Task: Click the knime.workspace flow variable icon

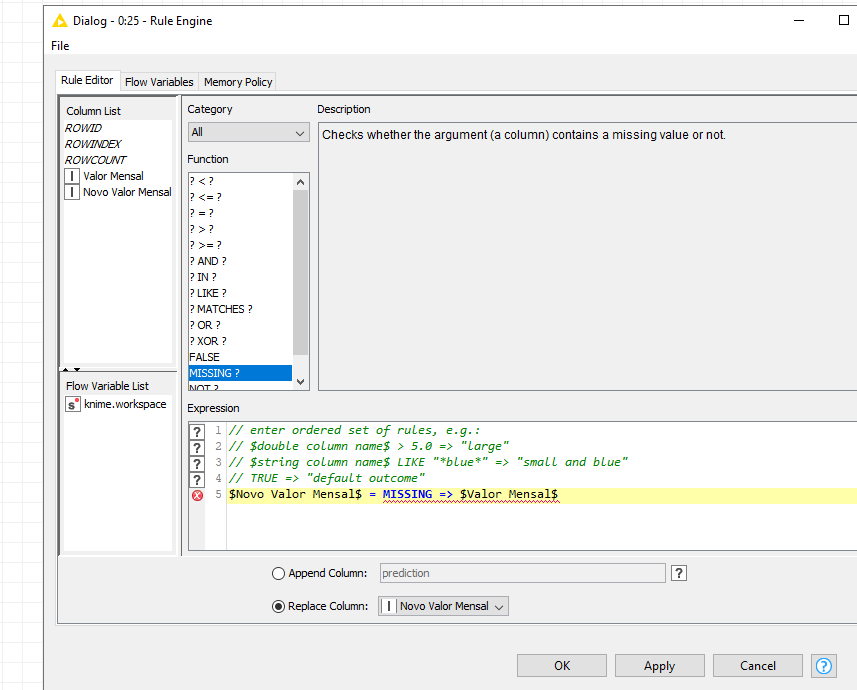Action: [73, 404]
